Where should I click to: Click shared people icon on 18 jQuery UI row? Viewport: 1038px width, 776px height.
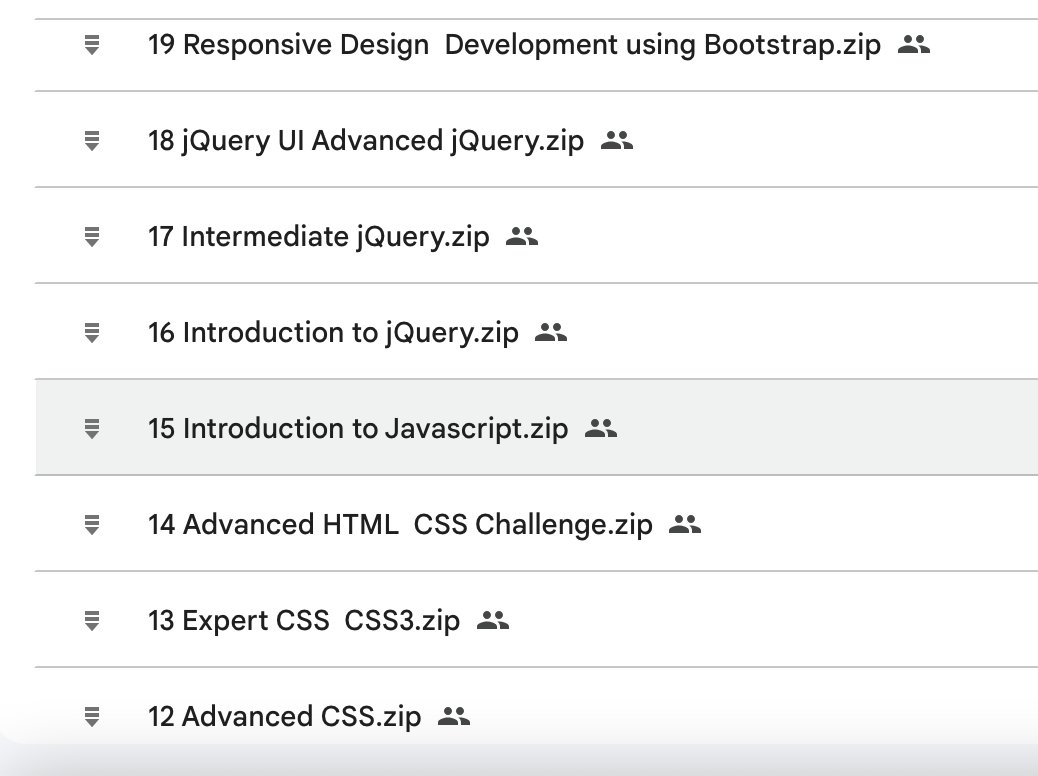[x=617, y=140]
